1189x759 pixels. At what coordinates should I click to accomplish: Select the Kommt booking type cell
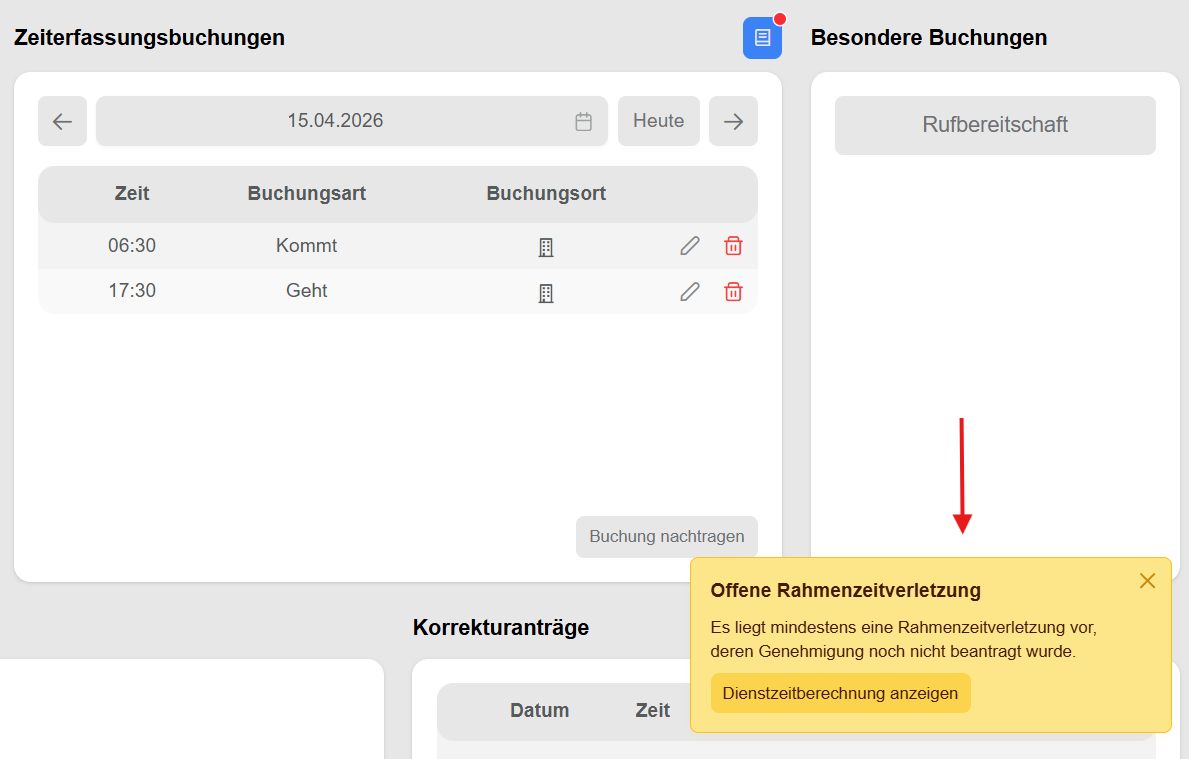coord(306,246)
